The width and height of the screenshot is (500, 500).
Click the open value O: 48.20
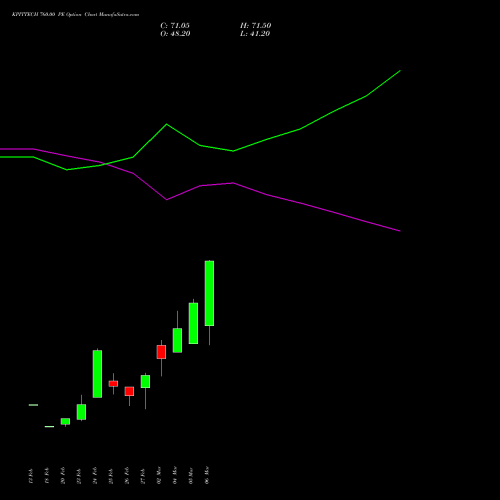point(175,34)
